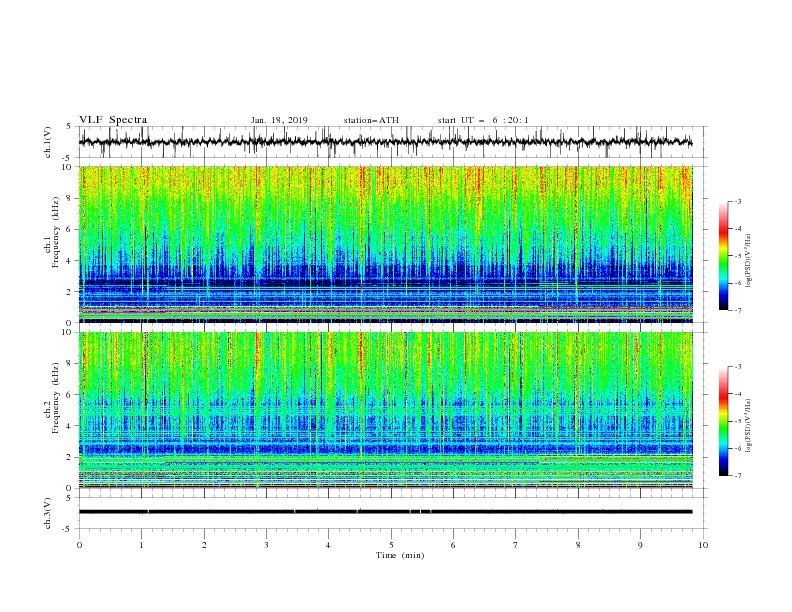792x612 pixels.
Task: Click time axis tick label "2"
Action: (x=204, y=545)
